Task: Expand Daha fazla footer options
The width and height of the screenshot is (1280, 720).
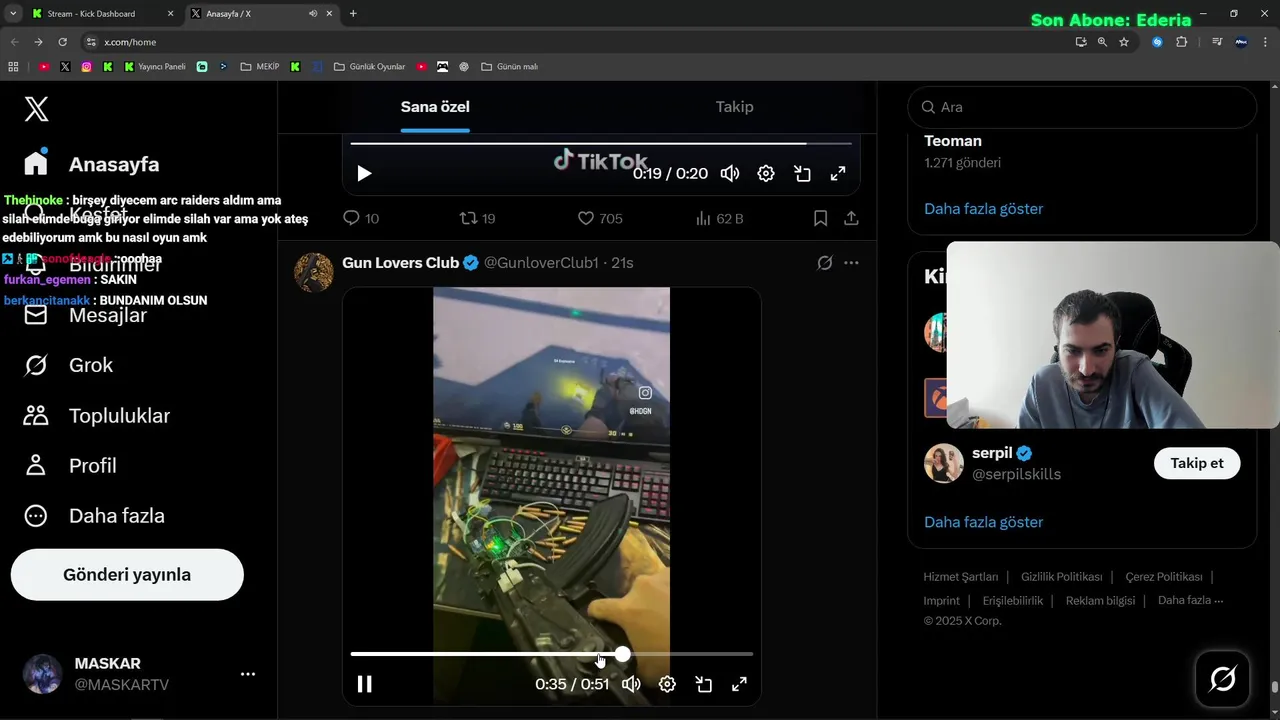Action: pyautogui.click(x=1190, y=601)
